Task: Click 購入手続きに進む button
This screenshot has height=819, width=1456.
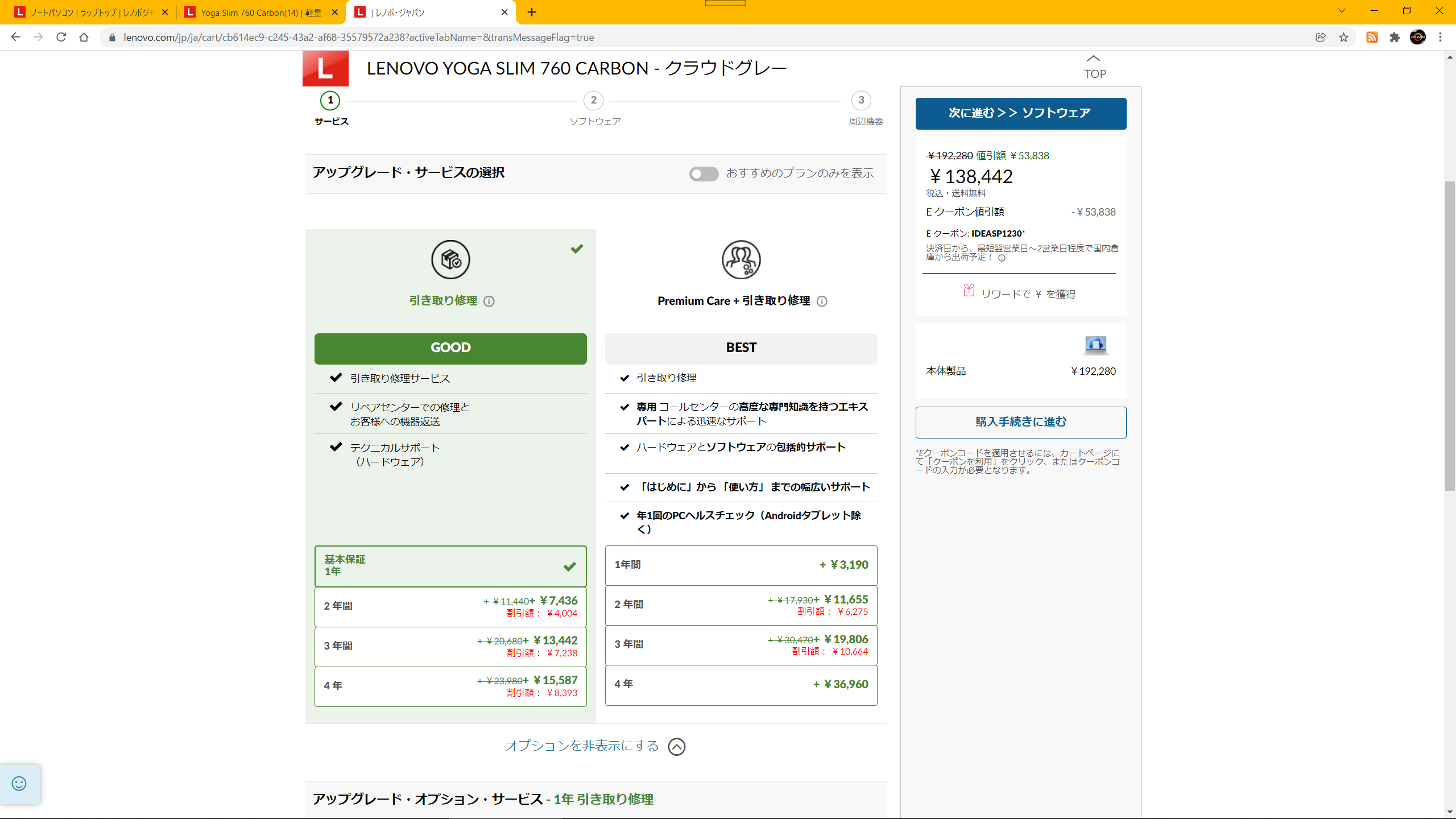Action: click(1020, 422)
